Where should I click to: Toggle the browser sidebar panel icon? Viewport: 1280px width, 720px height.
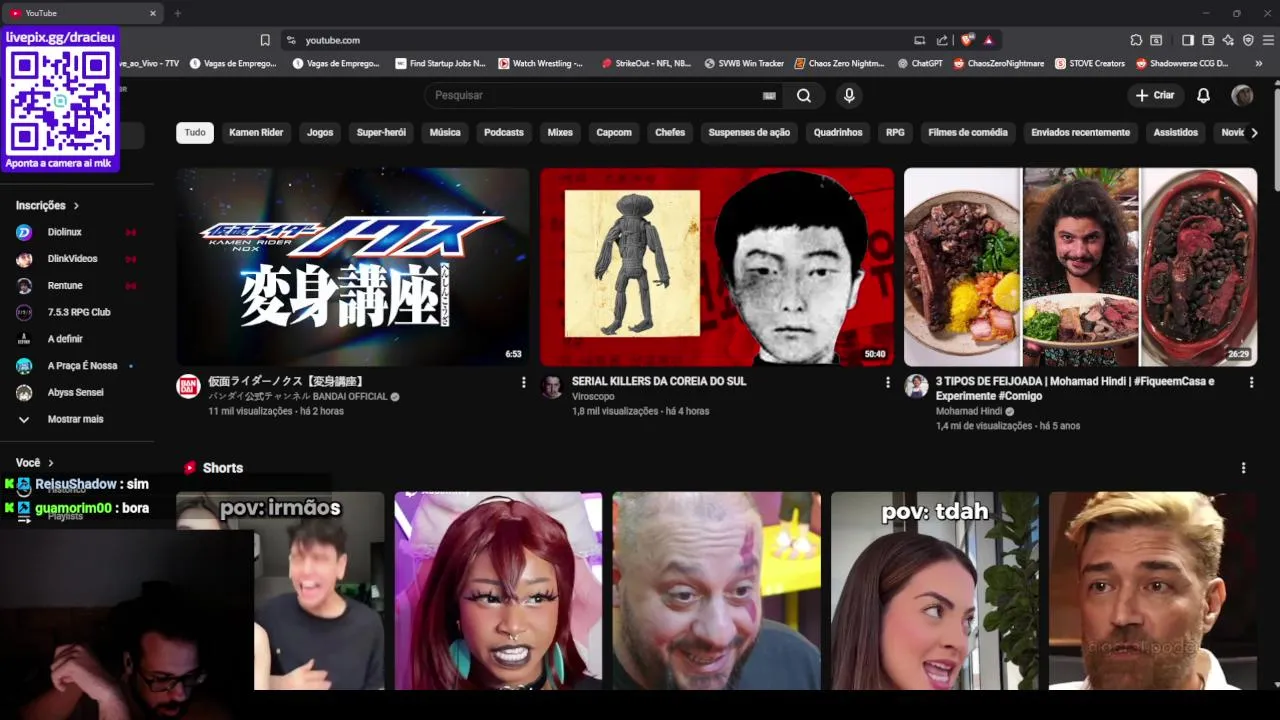click(x=1188, y=40)
